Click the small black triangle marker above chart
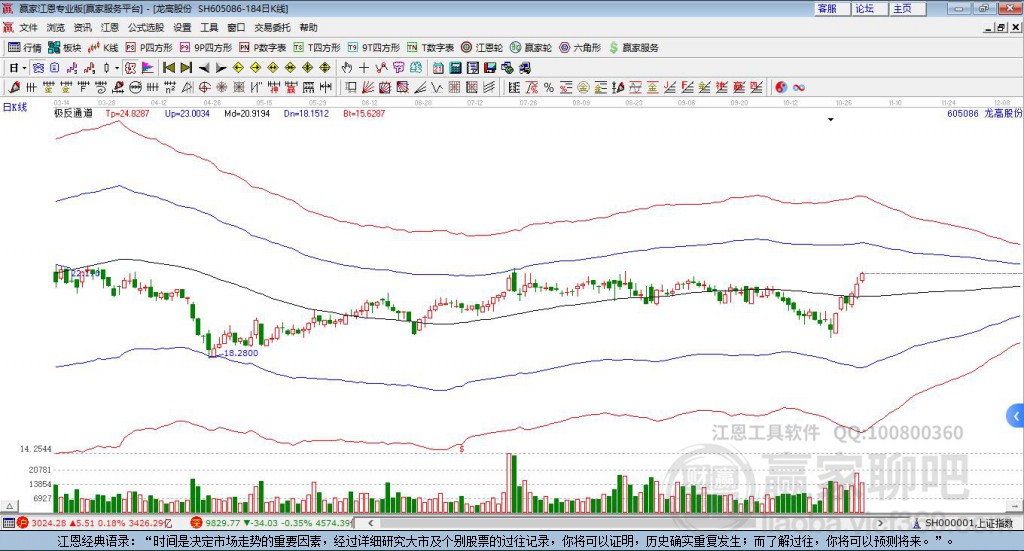This screenshot has height=551, width=1024. 831,119
